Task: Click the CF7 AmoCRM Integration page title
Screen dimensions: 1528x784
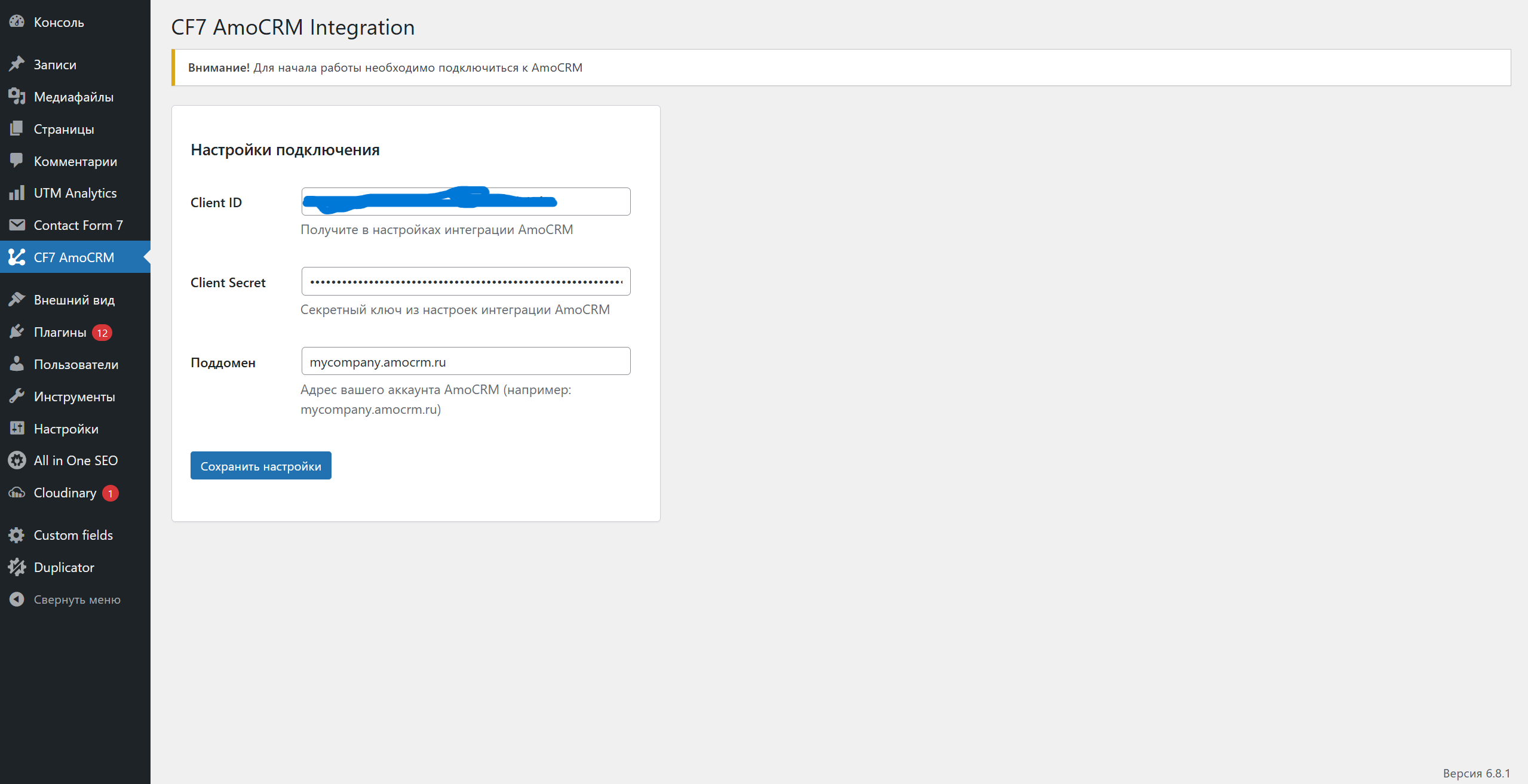Action: [x=293, y=27]
